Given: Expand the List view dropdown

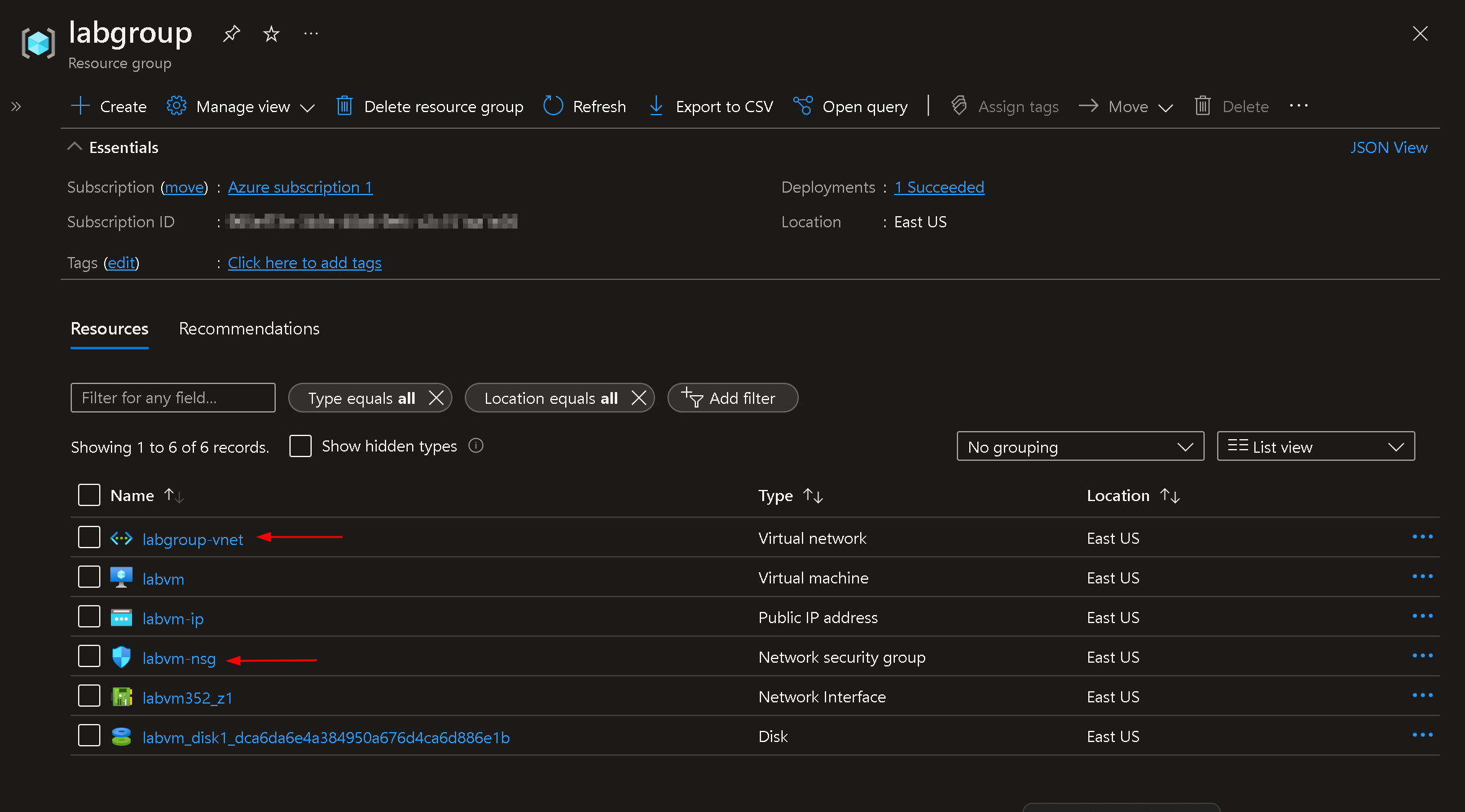Looking at the screenshot, I should click(x=1316, y=447).
